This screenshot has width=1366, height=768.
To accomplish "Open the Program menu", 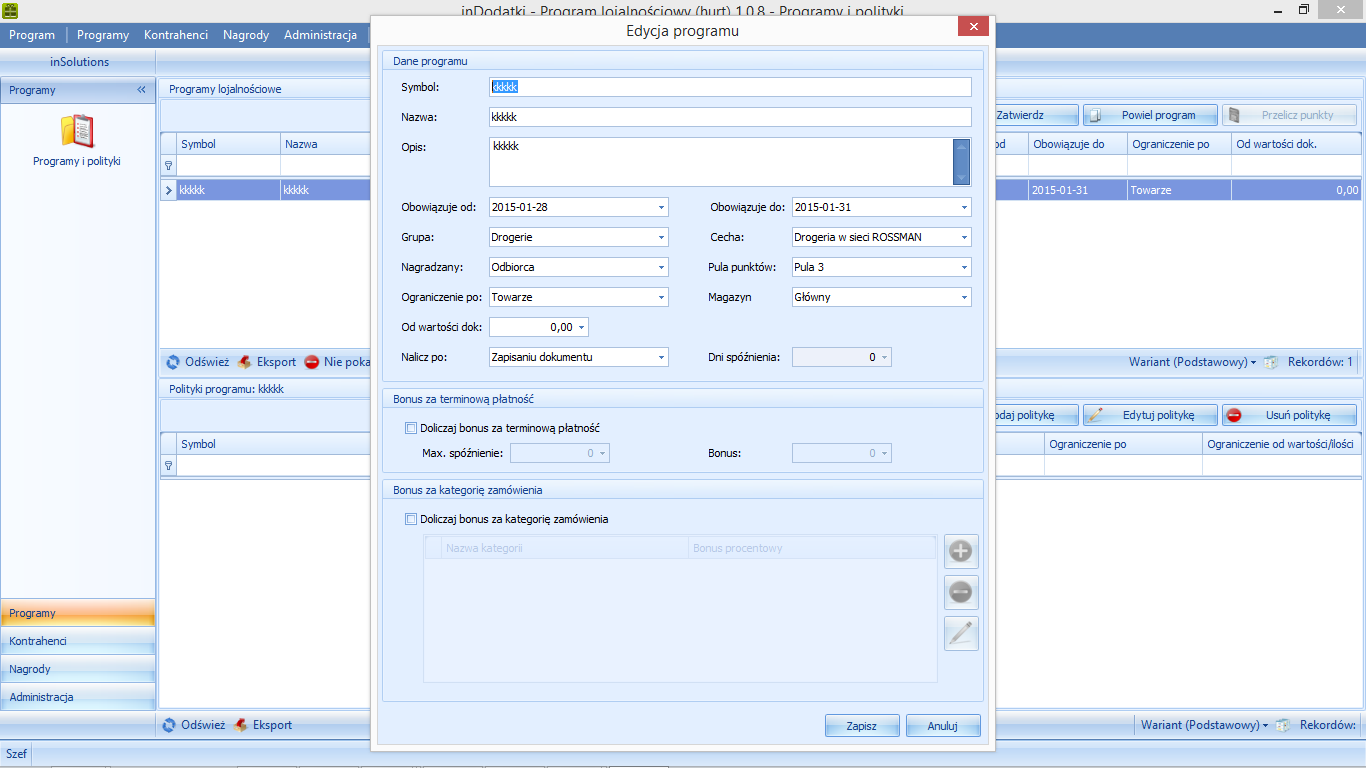I will [x=32, y=35].
